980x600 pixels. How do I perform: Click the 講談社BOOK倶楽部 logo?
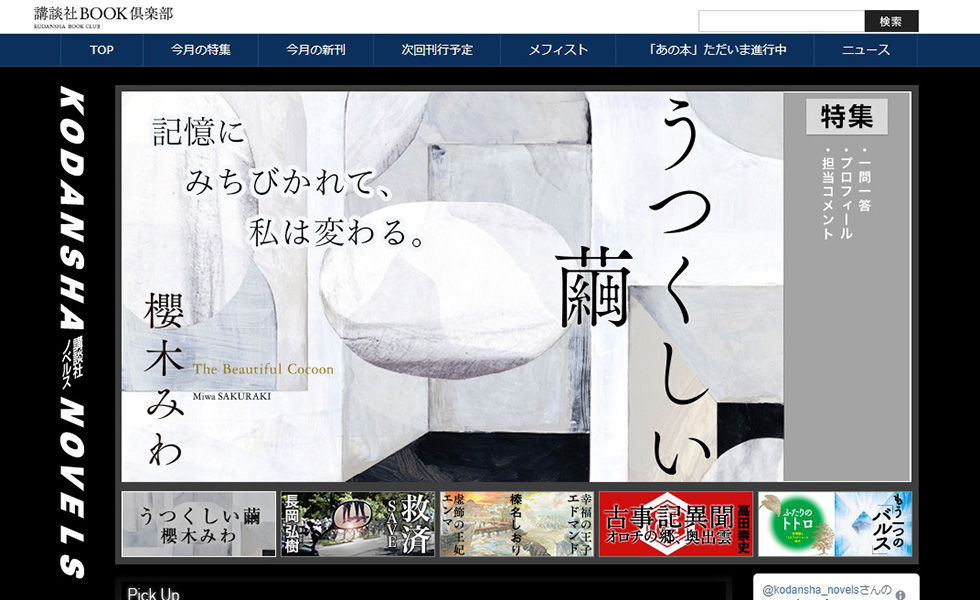coord(103,17)
